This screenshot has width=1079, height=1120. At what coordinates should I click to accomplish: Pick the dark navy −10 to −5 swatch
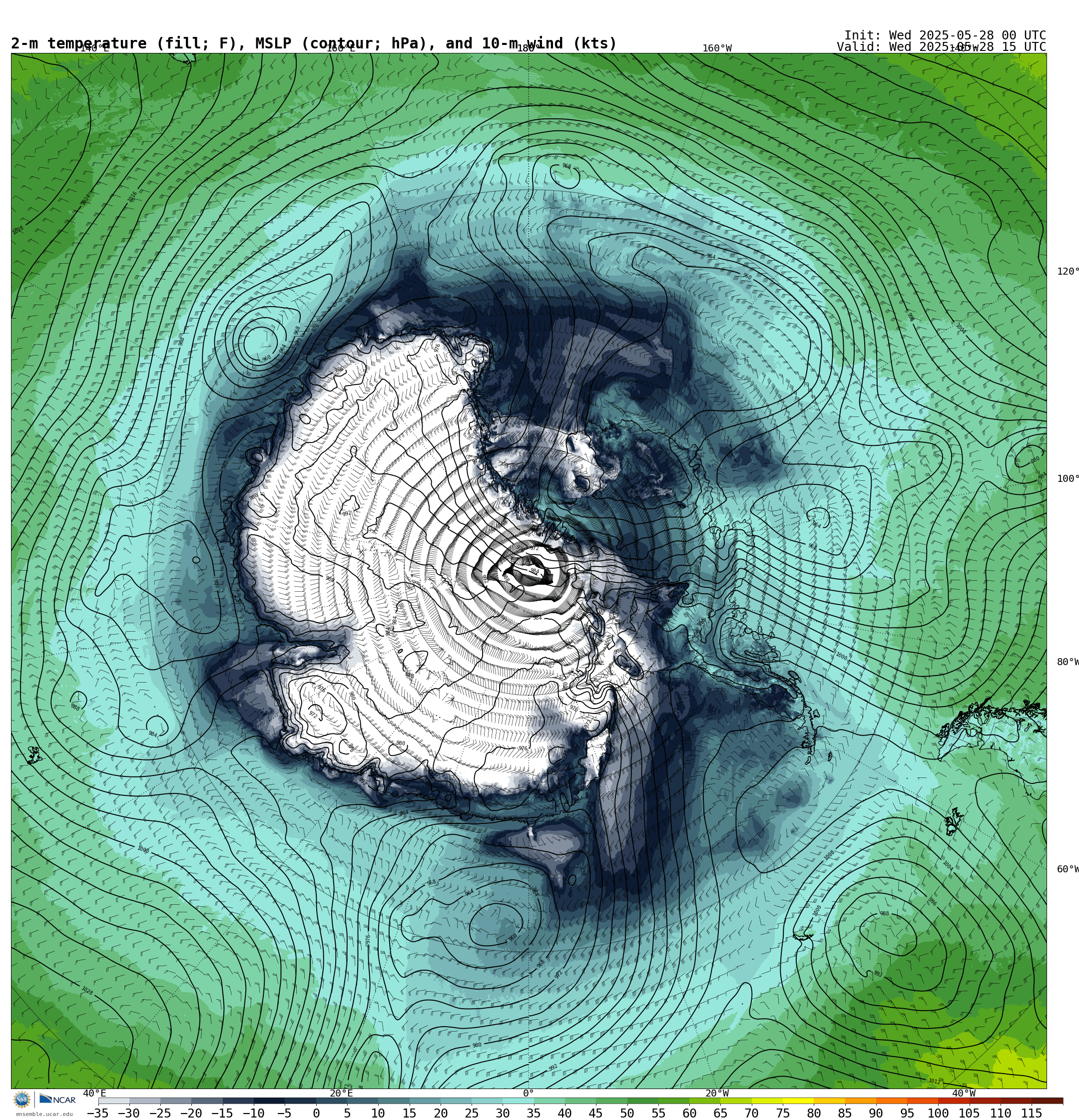269,1101
